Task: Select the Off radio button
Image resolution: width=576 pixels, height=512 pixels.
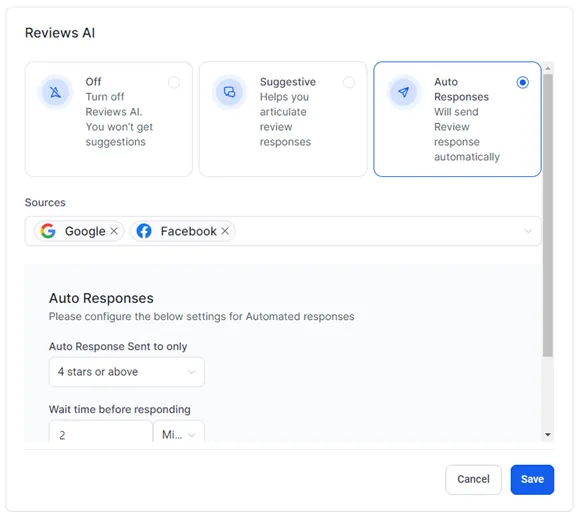Action: click(174, 82)
